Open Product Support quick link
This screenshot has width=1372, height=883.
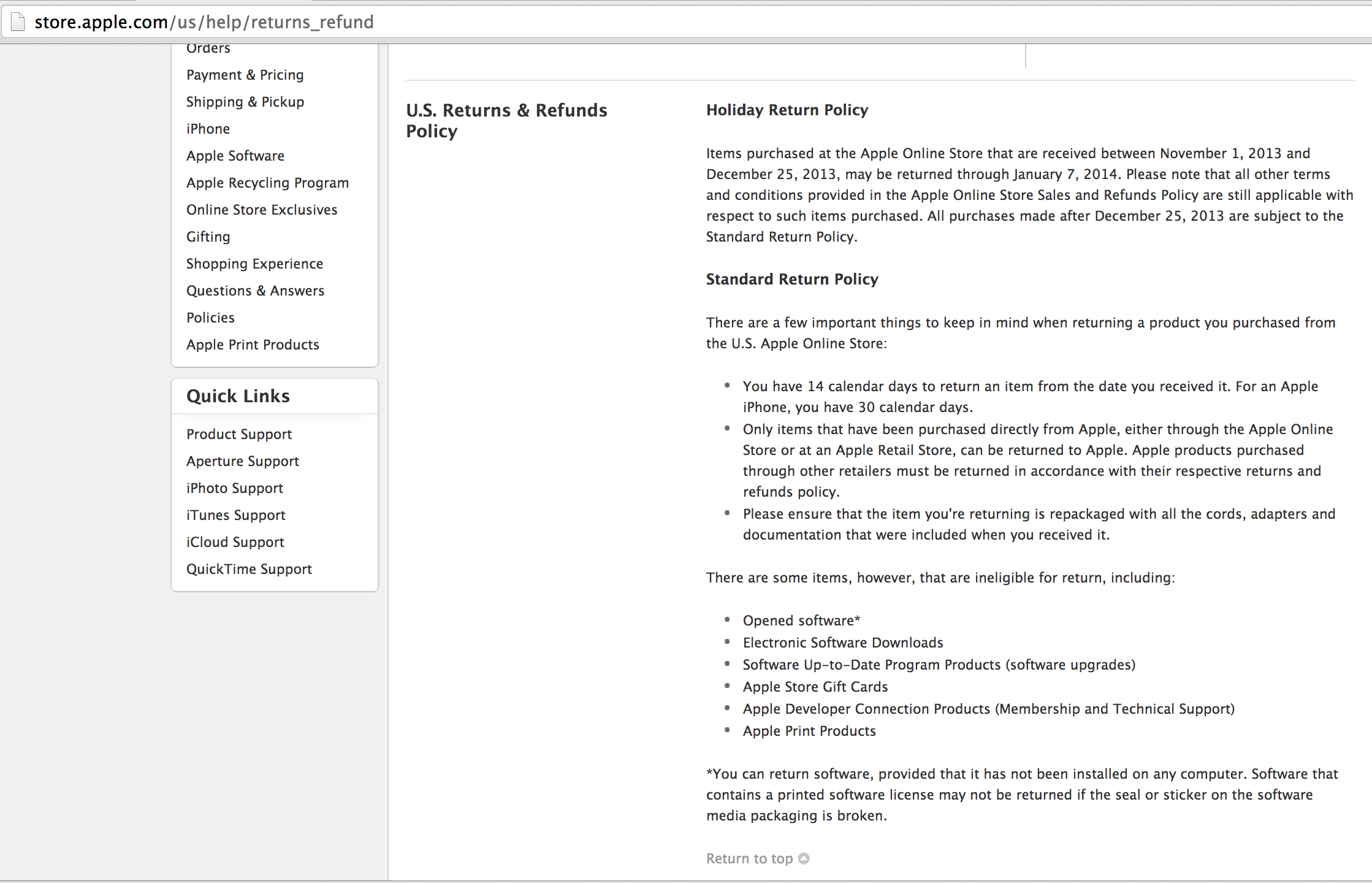point(239,434)
